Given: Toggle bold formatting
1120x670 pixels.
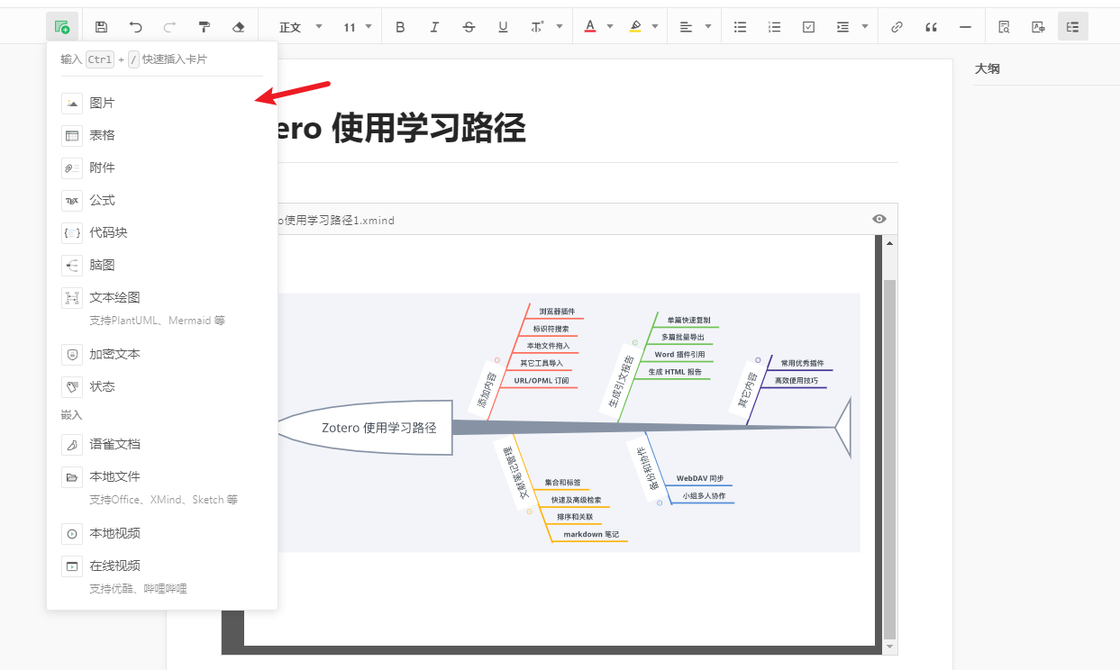Looking at the screenshot, I should (400, 27).
